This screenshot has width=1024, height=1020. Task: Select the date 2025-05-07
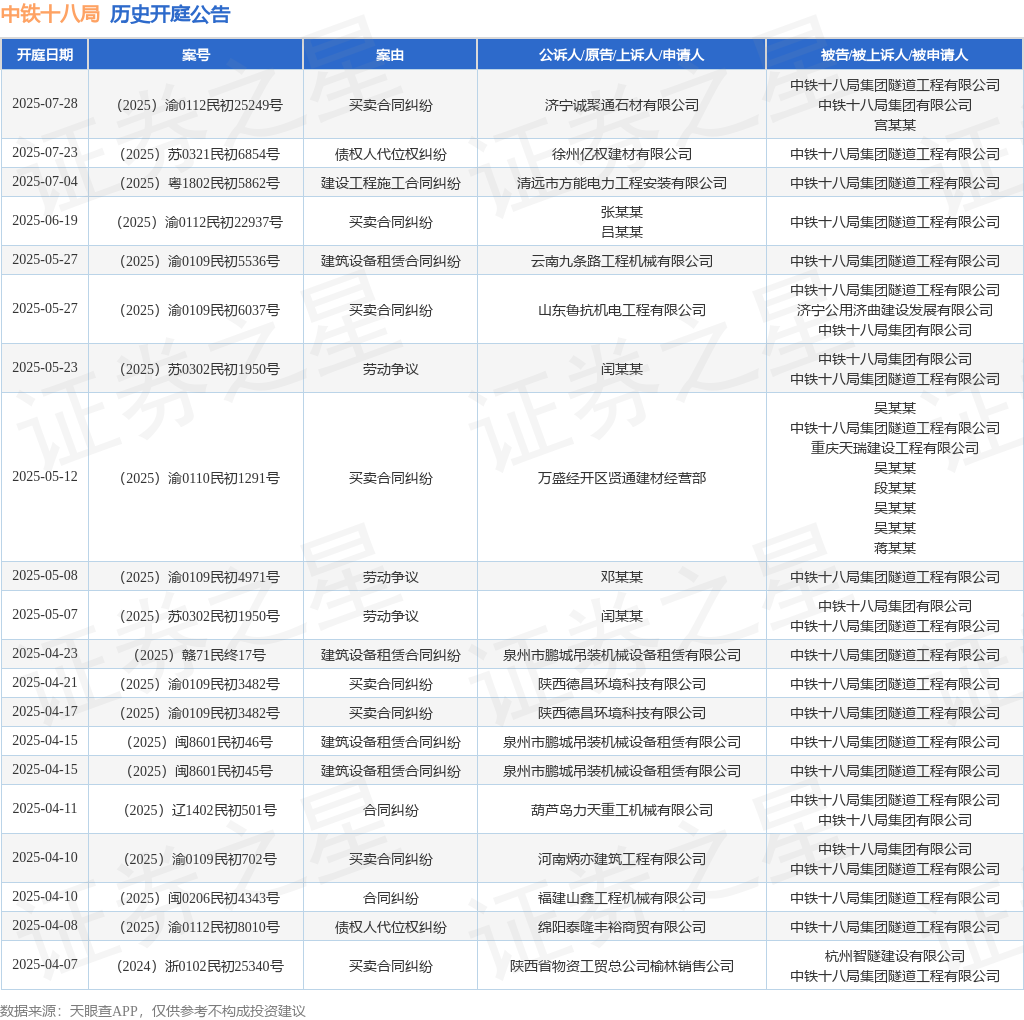[x=44, y=614]
